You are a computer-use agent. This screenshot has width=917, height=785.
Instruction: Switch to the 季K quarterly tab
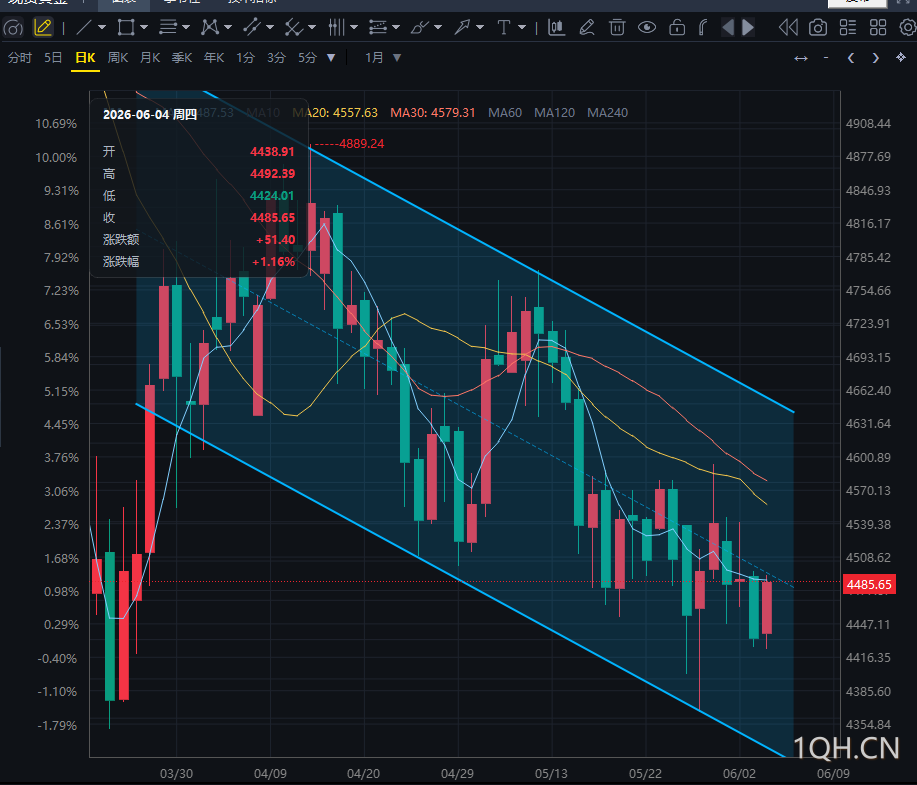182,58
